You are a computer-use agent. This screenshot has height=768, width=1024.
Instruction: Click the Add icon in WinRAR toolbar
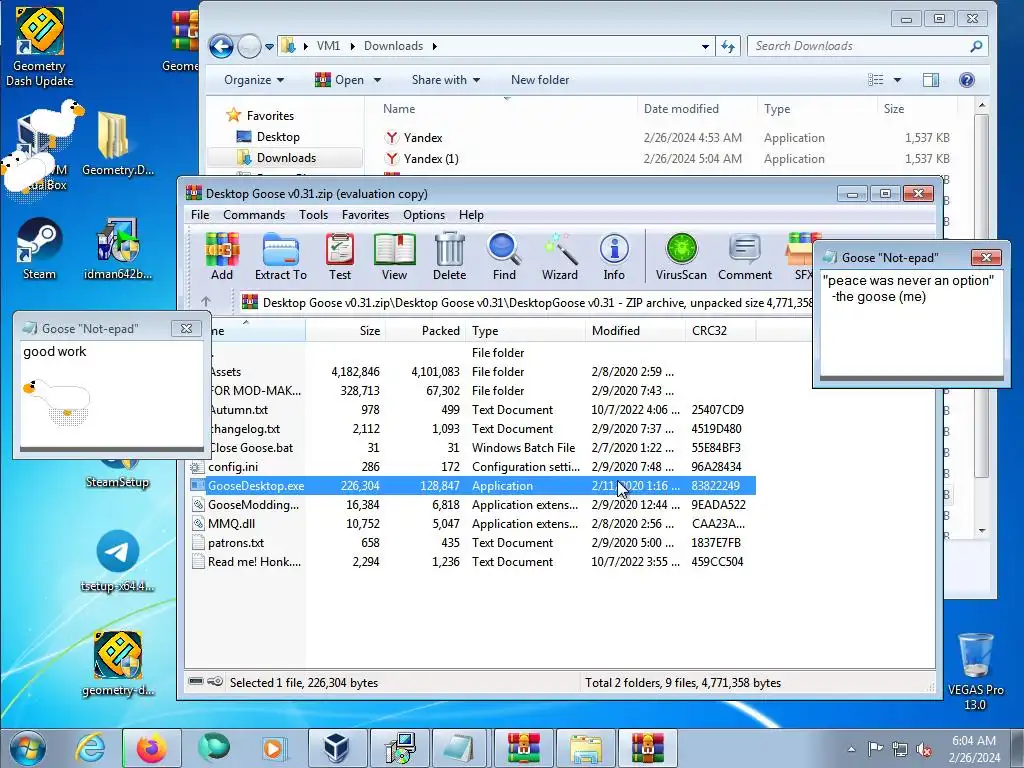[222, 257]
